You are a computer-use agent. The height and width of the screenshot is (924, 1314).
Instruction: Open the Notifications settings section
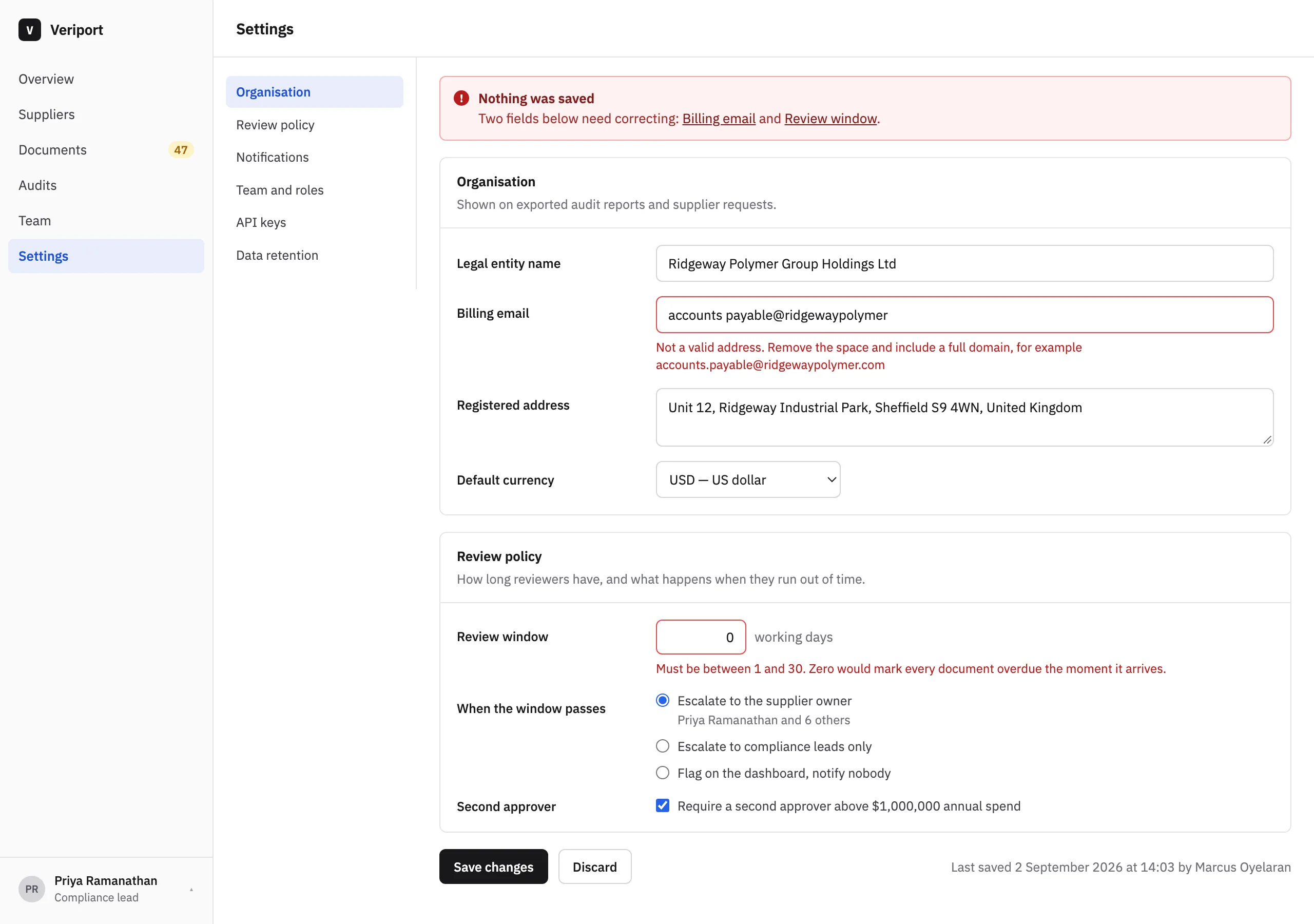pyautogui.click(x=314, y=158)
